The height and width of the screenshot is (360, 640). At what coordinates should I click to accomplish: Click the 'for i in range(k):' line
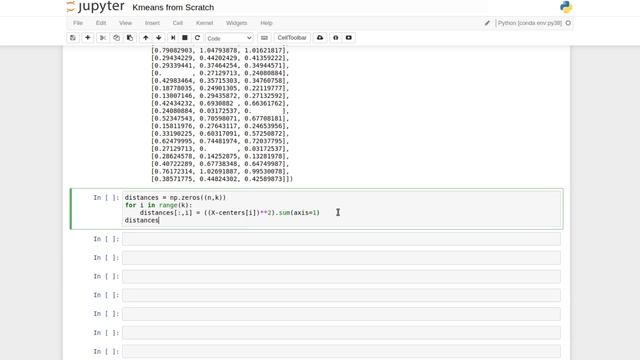click(158, 205)
